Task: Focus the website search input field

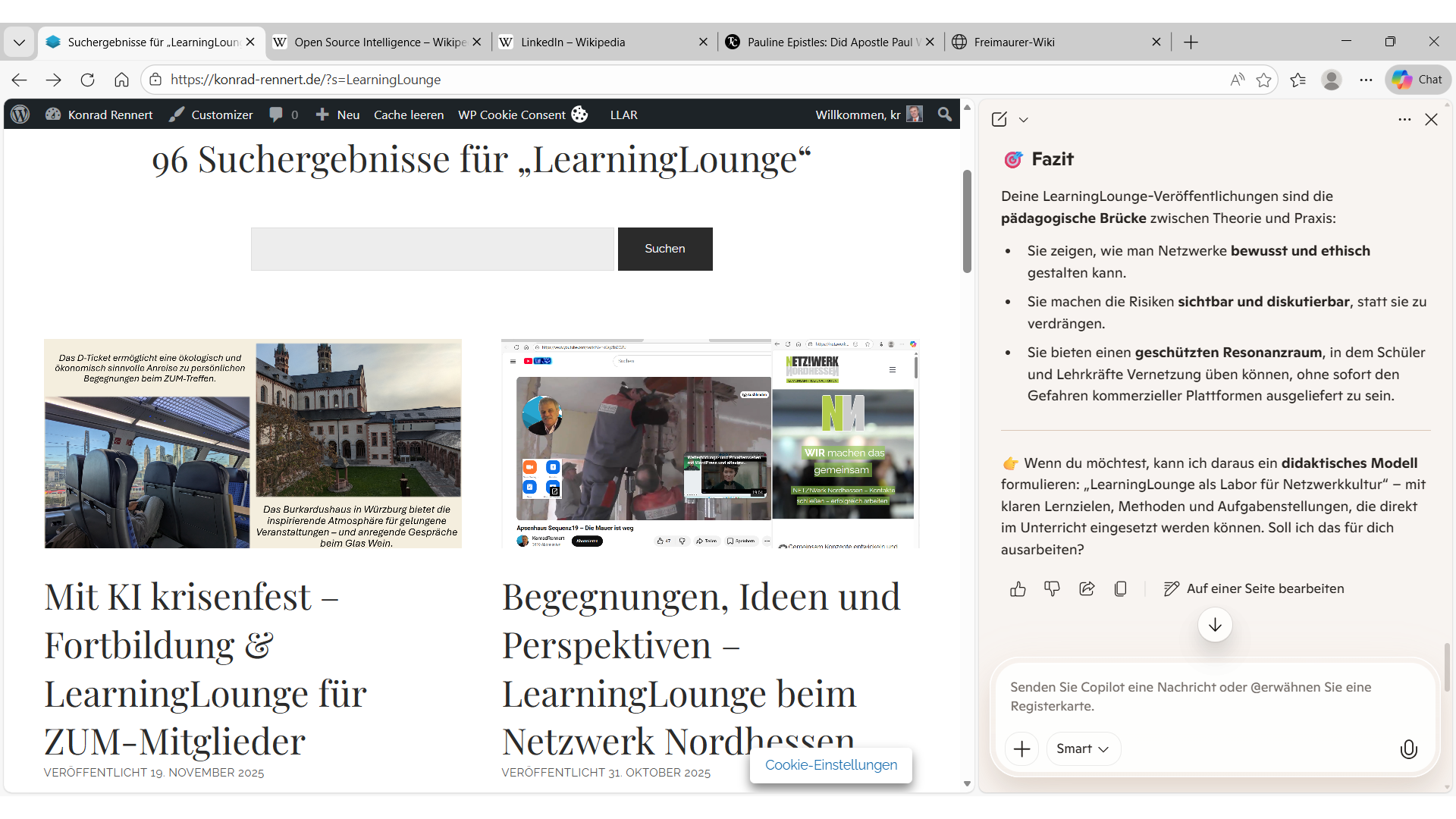Action: click(432, 249)
